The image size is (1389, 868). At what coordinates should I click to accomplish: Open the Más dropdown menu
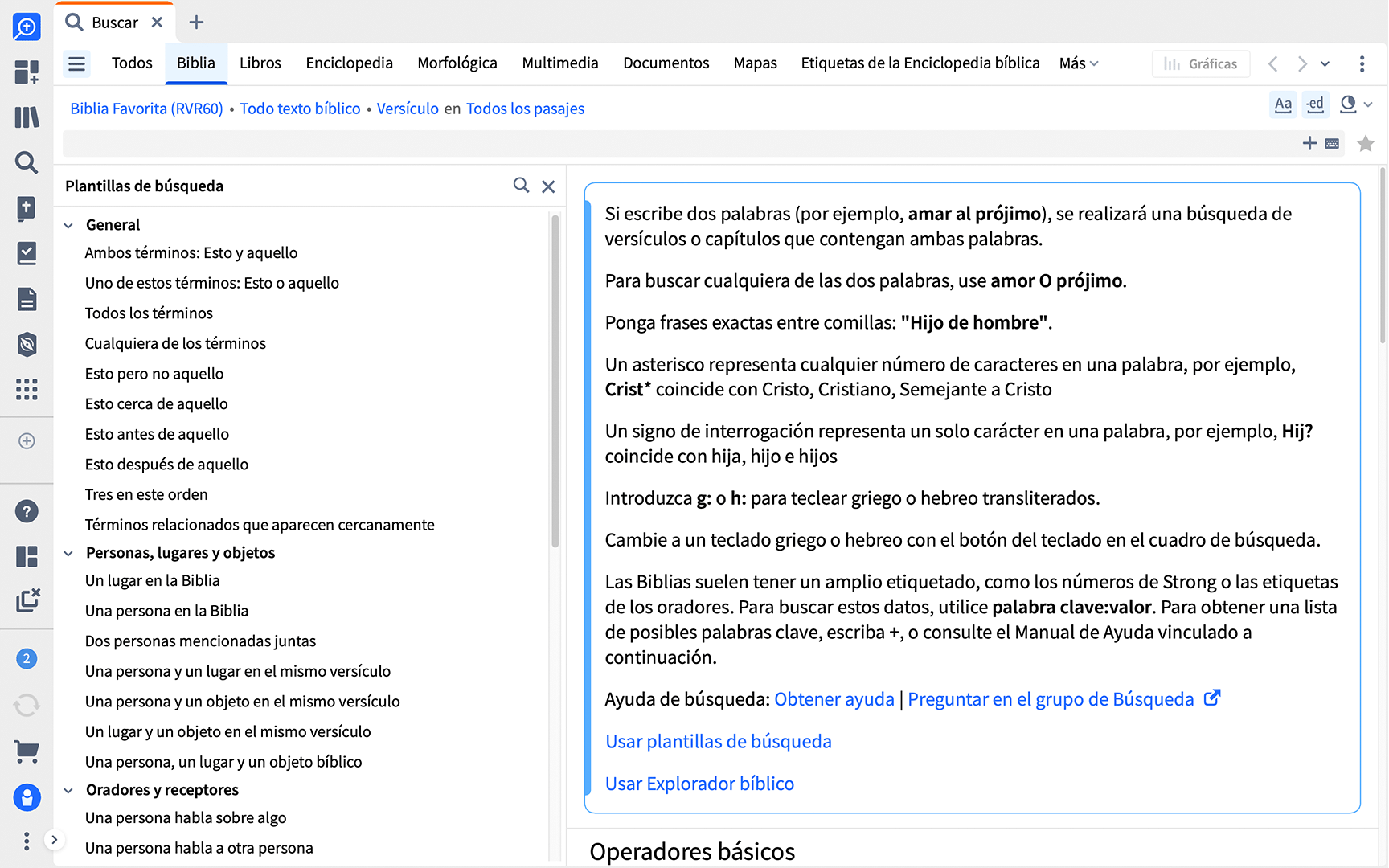click(x=1079, y=63)
